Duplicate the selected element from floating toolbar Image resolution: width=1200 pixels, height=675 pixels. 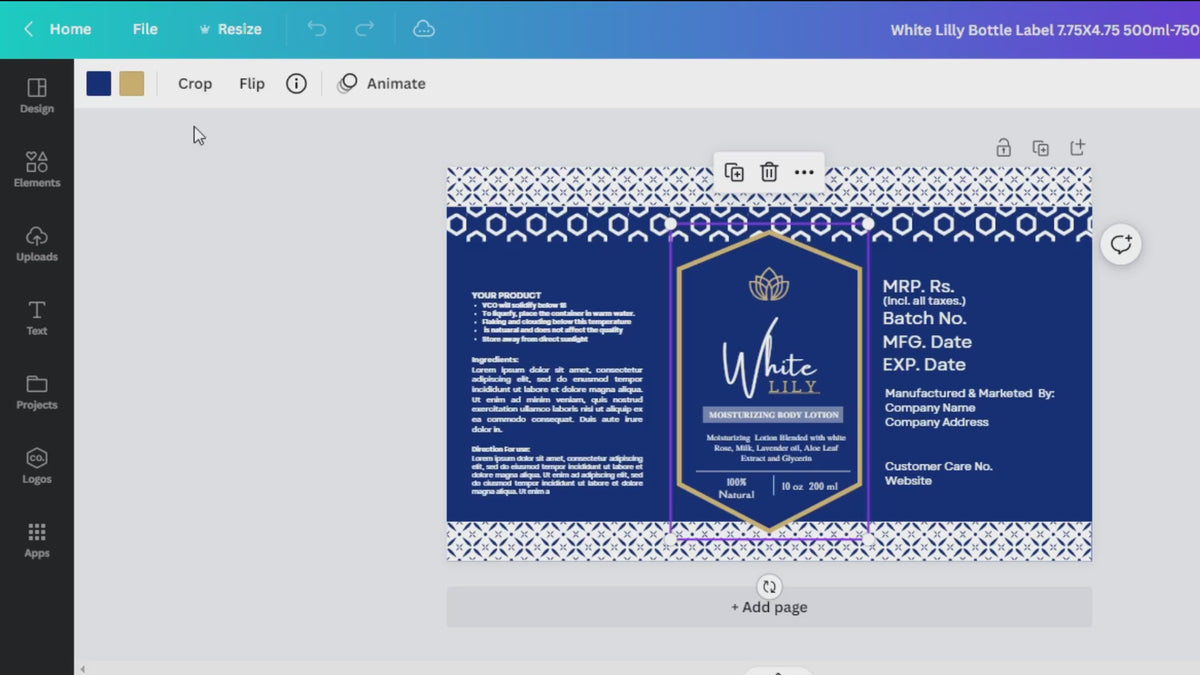pos(734,172)
